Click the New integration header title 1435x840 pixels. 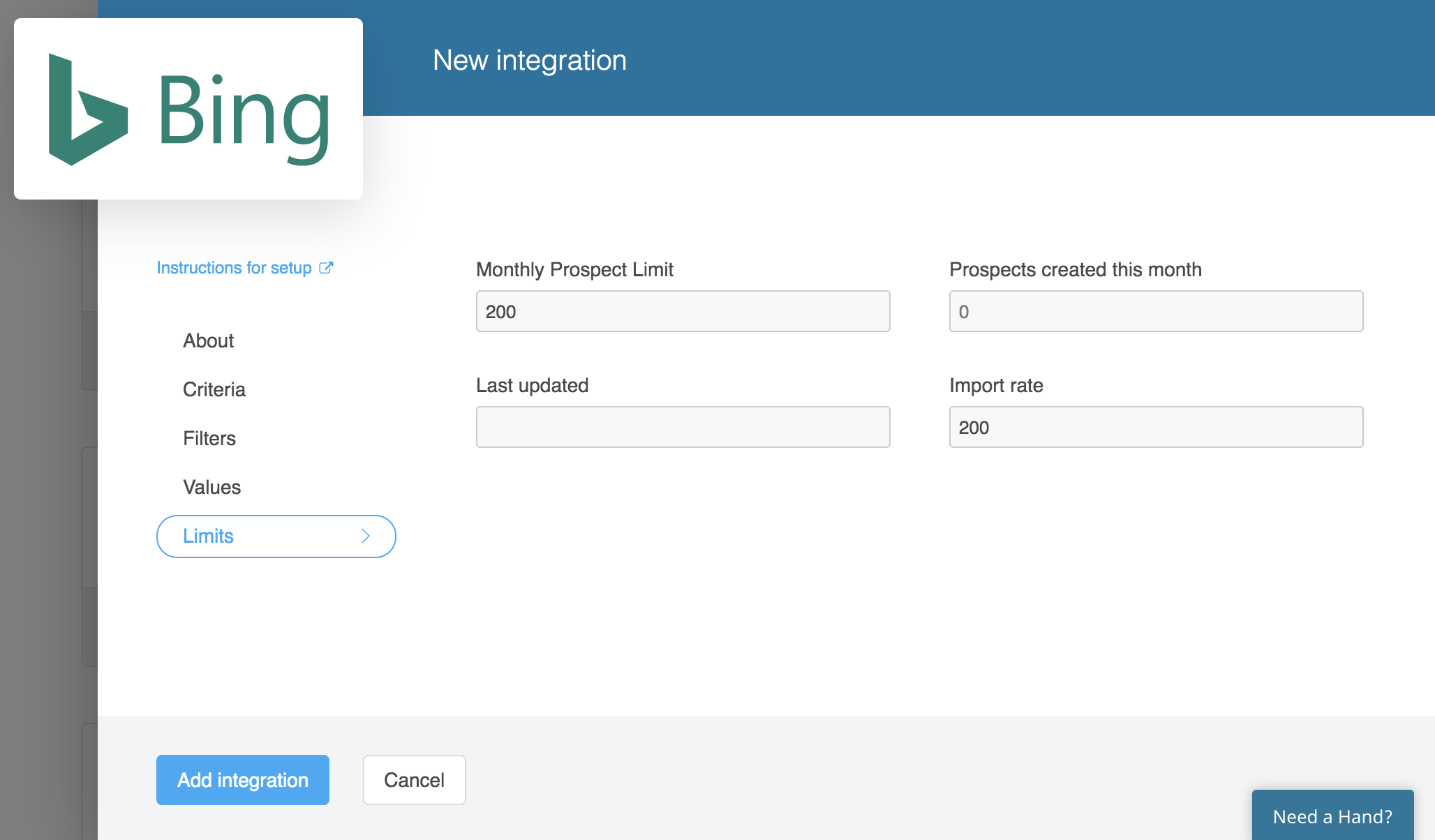(x=529, y=60)
